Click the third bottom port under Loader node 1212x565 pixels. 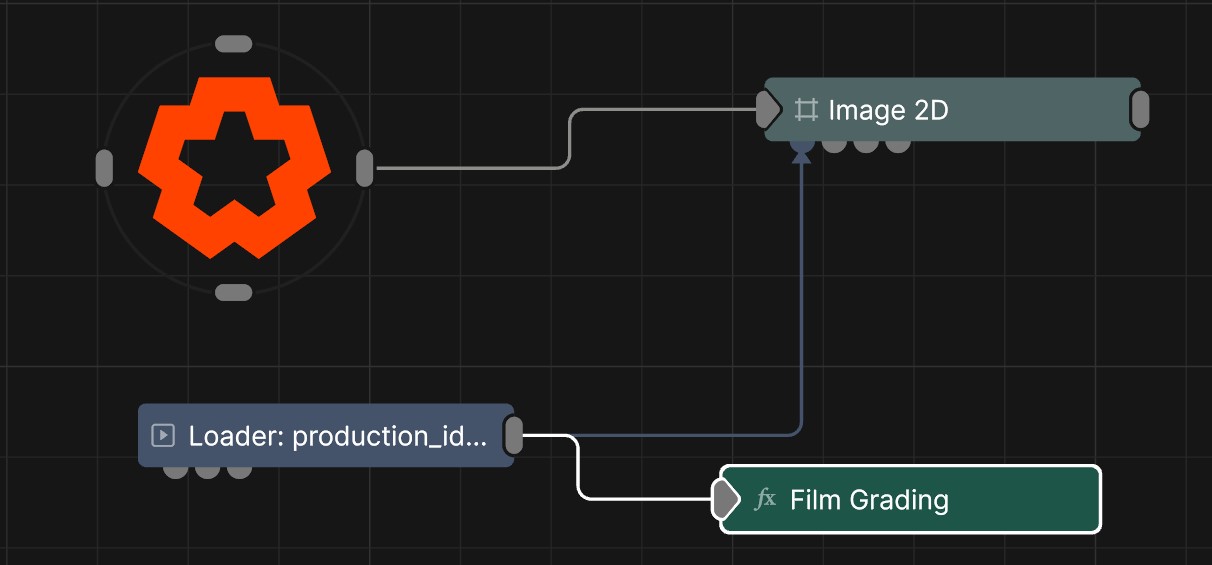coord(239,471)
